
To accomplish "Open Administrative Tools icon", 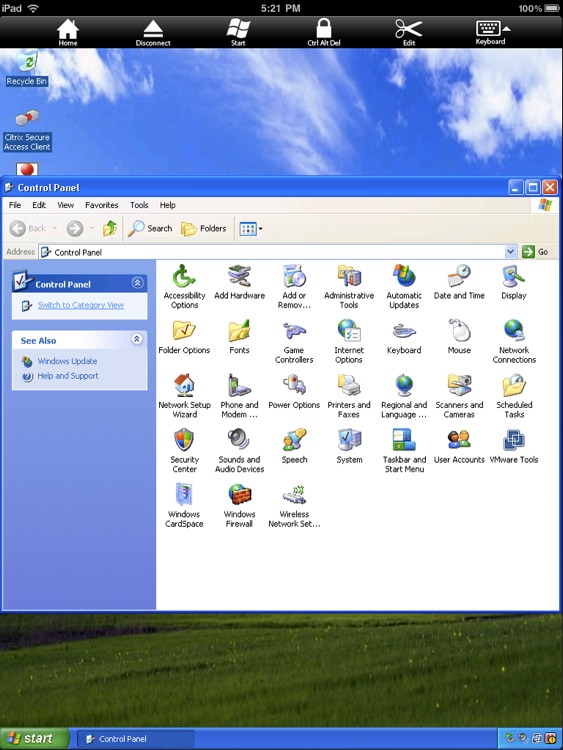I will [349, 287].
